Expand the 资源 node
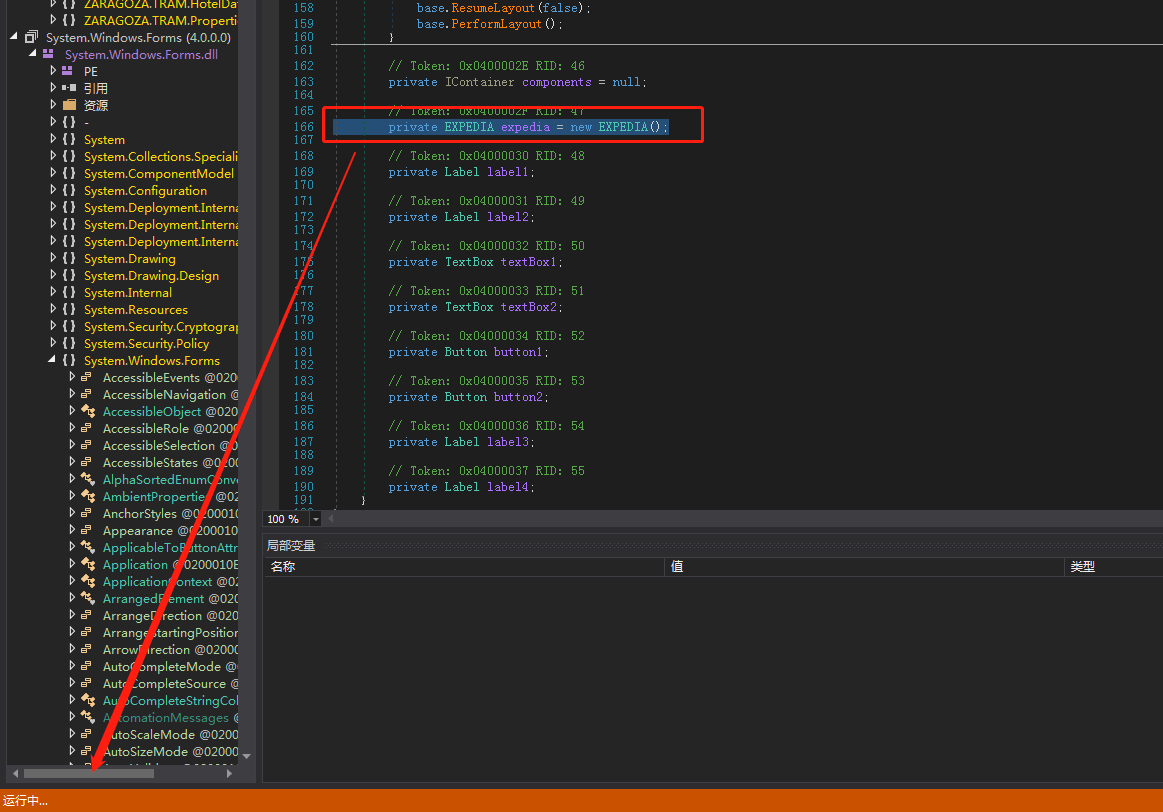1163x812 pixels. [53, 105]
